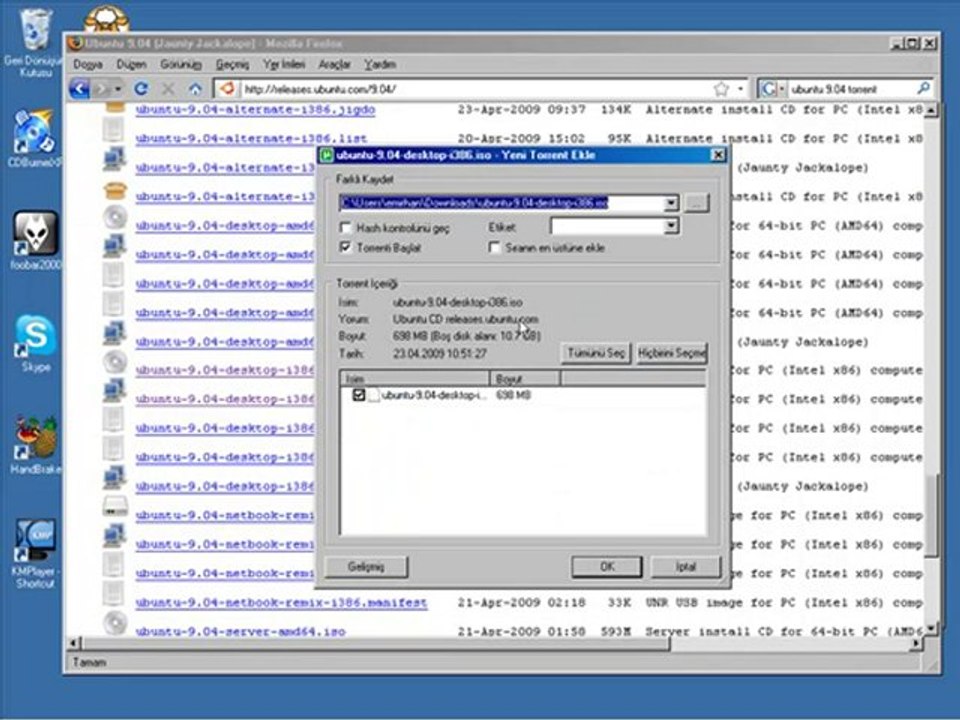Reload the page in Firefox
The width and height of the screenshot is (960, 720).
pos(141,89)
